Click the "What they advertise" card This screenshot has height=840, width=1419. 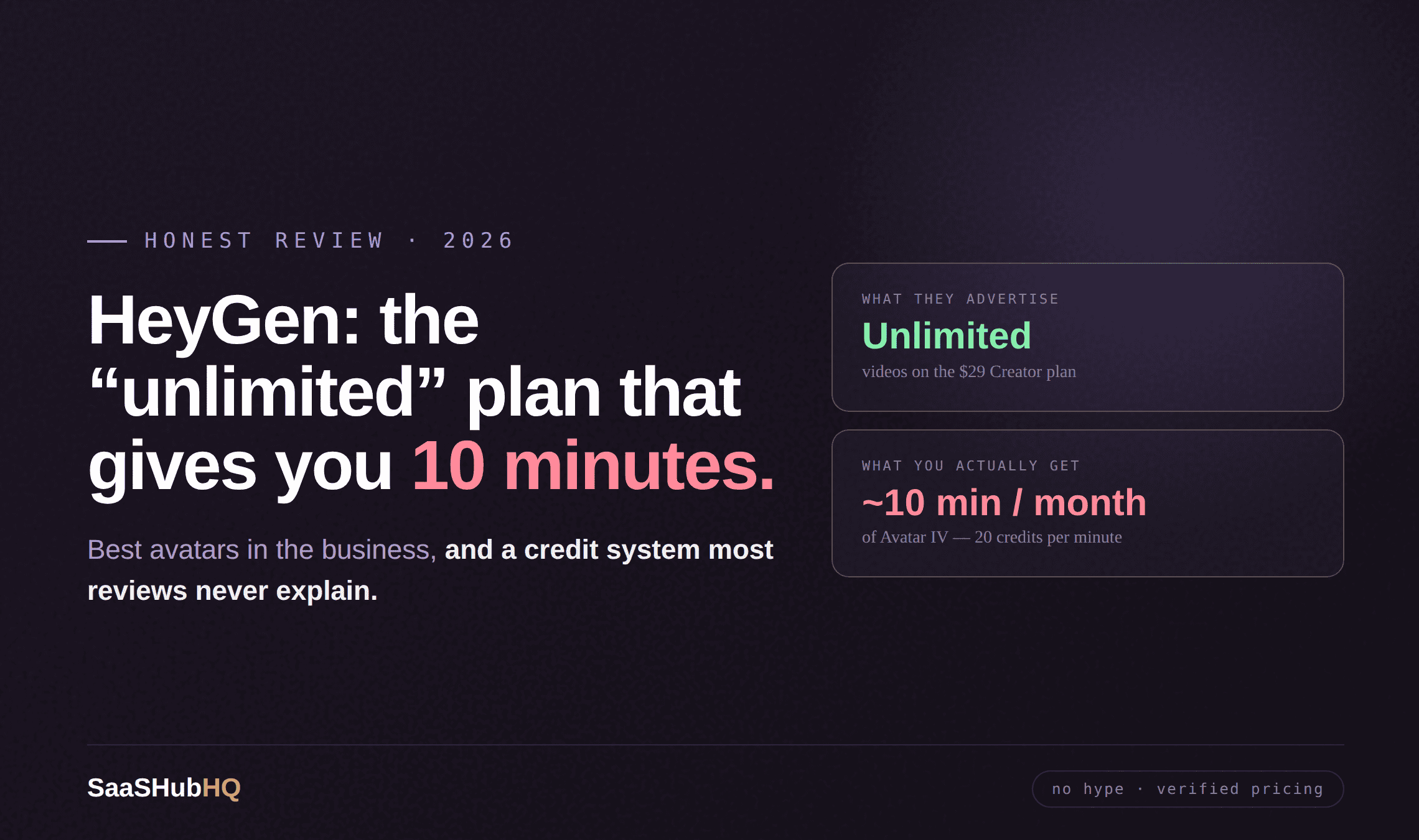point(1088,337)
